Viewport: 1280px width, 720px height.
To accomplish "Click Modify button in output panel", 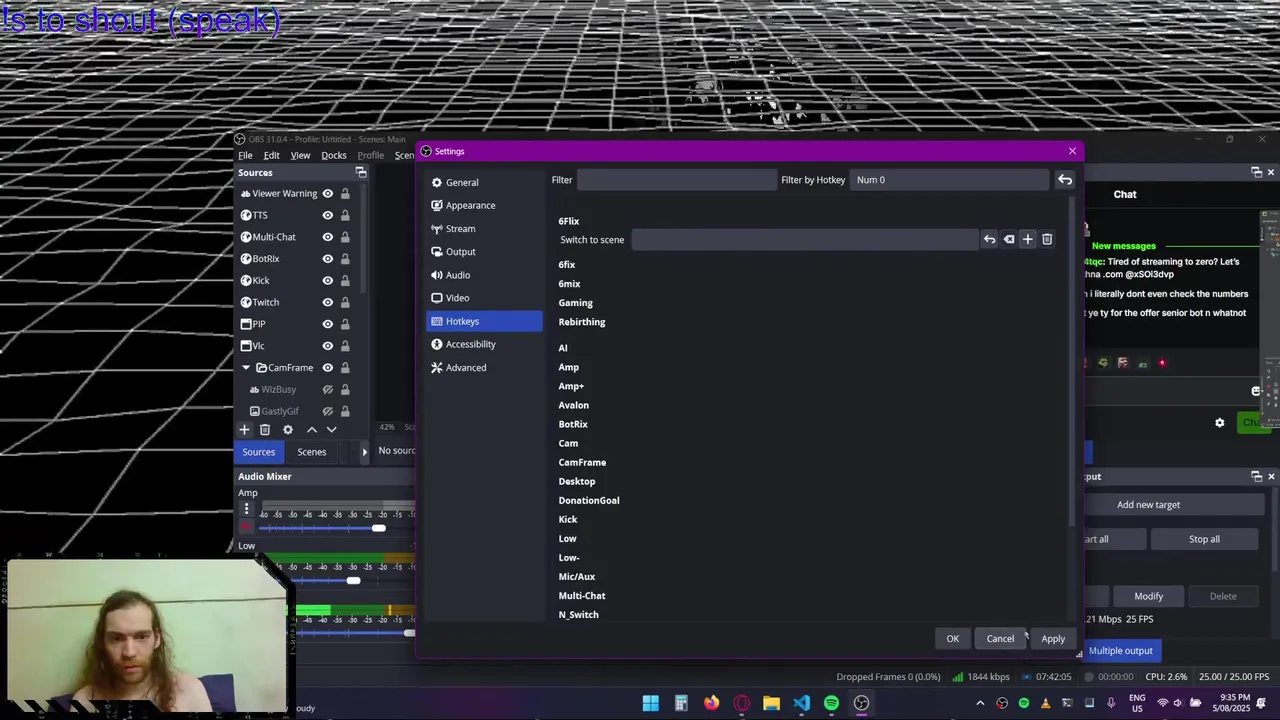I will pos(1148,596).
